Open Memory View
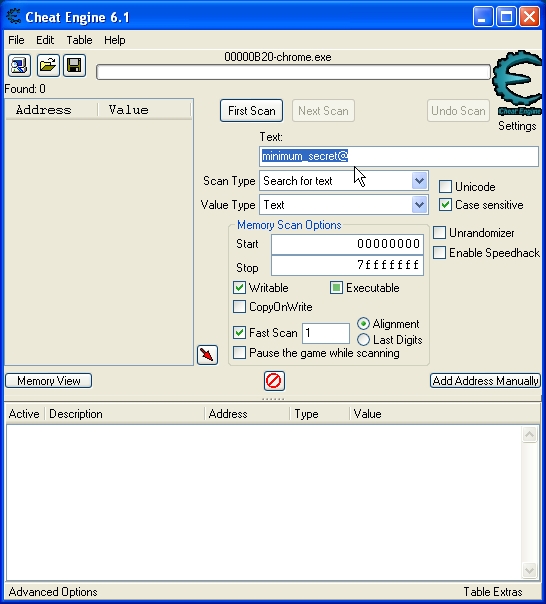Image resolution: width=546 pixels, height=604 pixels. coord(49,381)
